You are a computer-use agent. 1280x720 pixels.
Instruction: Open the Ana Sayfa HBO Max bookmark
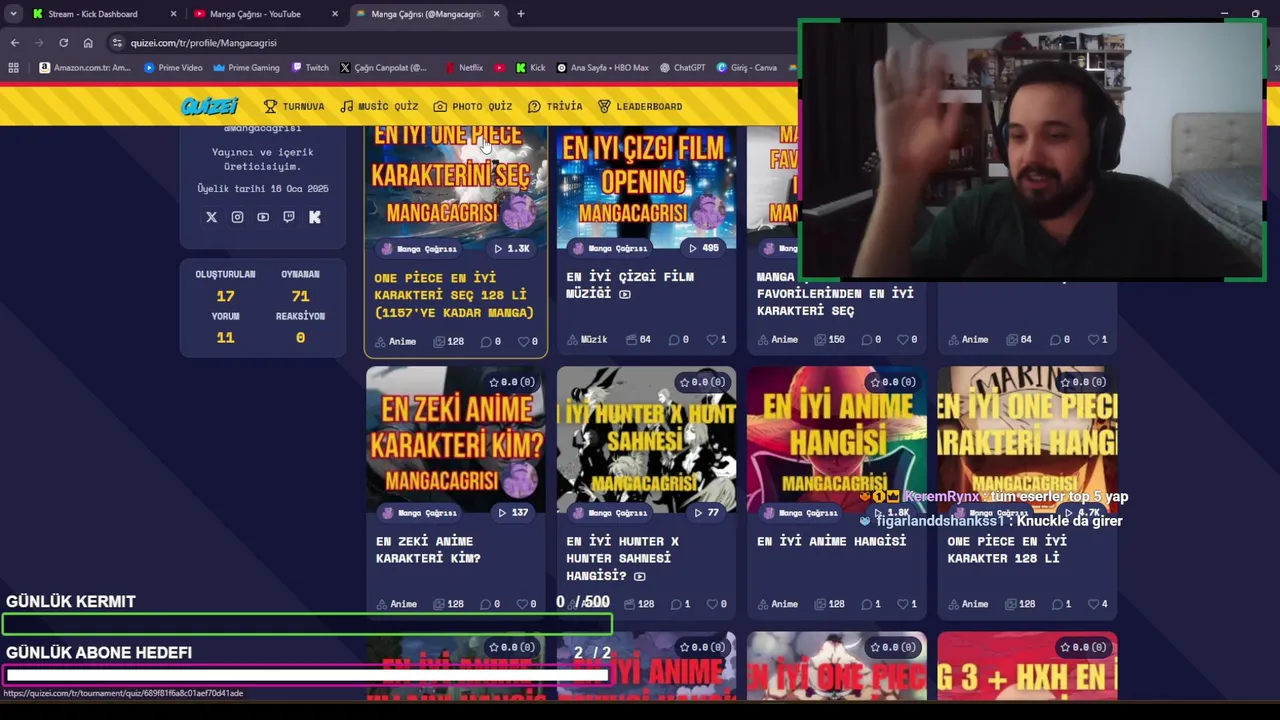coord(603,68)
